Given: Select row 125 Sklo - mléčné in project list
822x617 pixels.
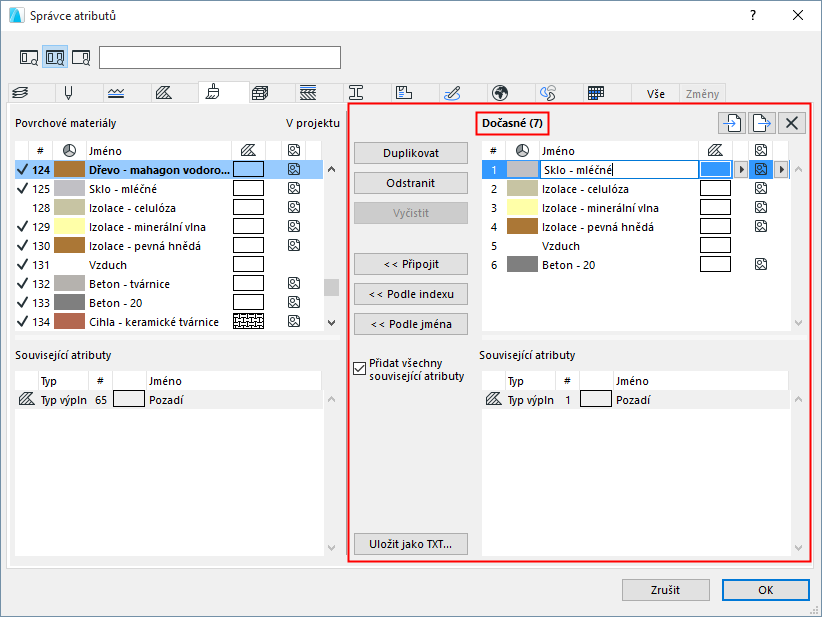Looking at the screenshot, I should point(169,189).
